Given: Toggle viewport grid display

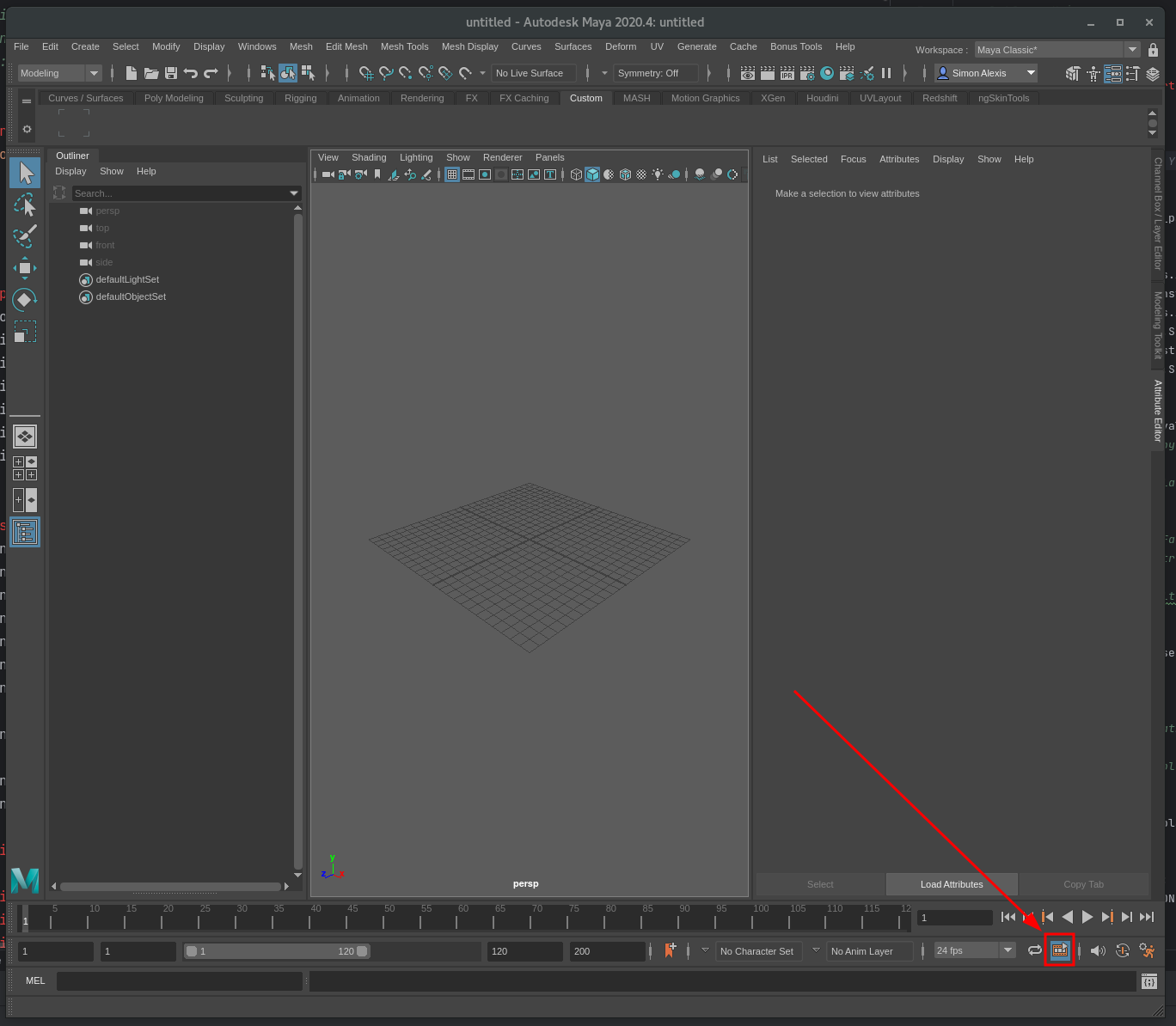Looking at the screenshot, I should (x=451, y=174).
